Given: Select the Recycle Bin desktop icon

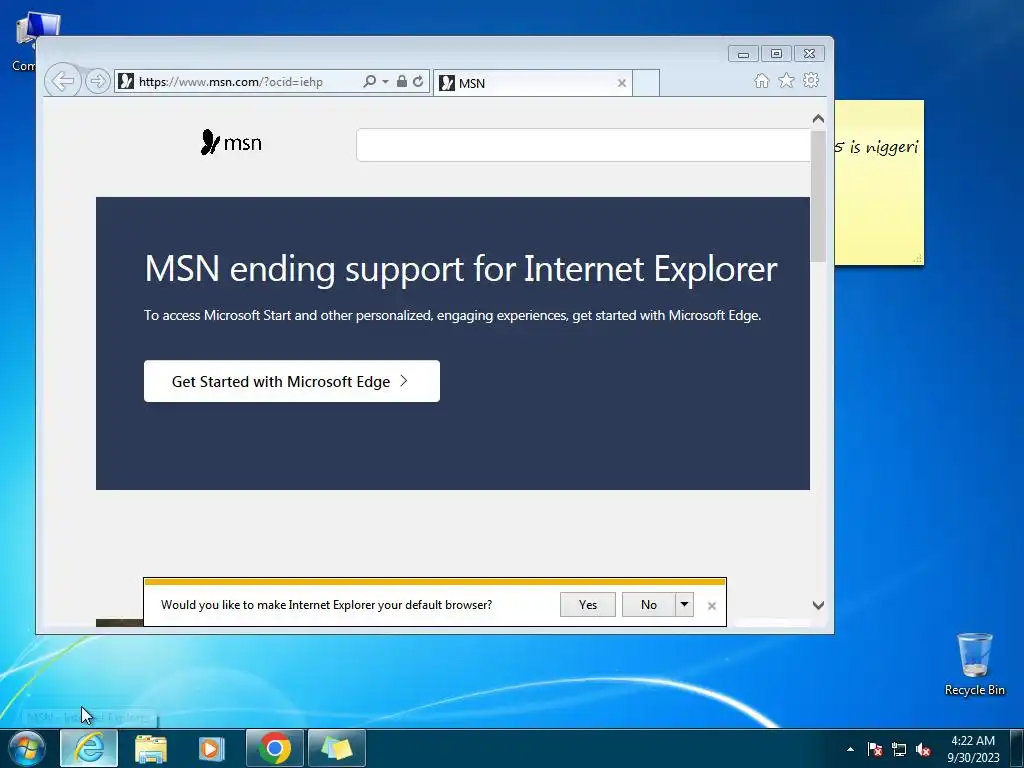Looking at the screenshot, I should 975,664.
